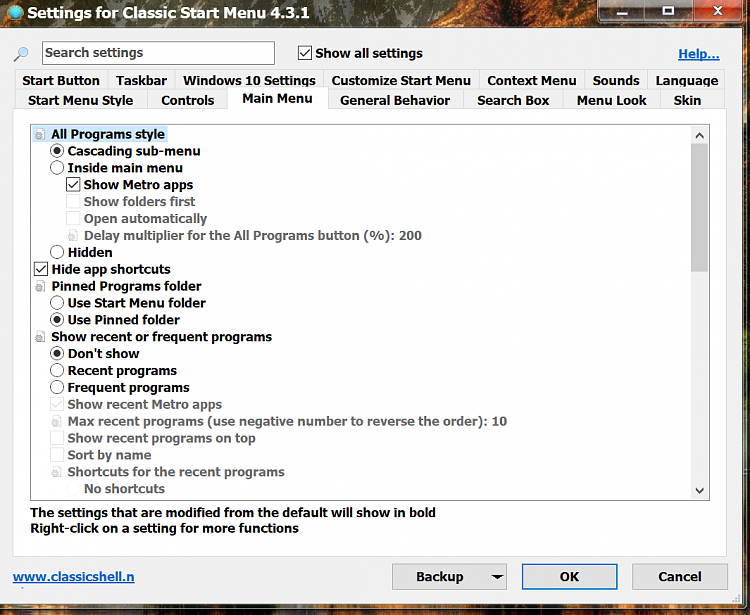The width and height of the screenshot is (750, 615).
Task: Click the disabled Sort by name checkbox
Action: tap(57, 455)
